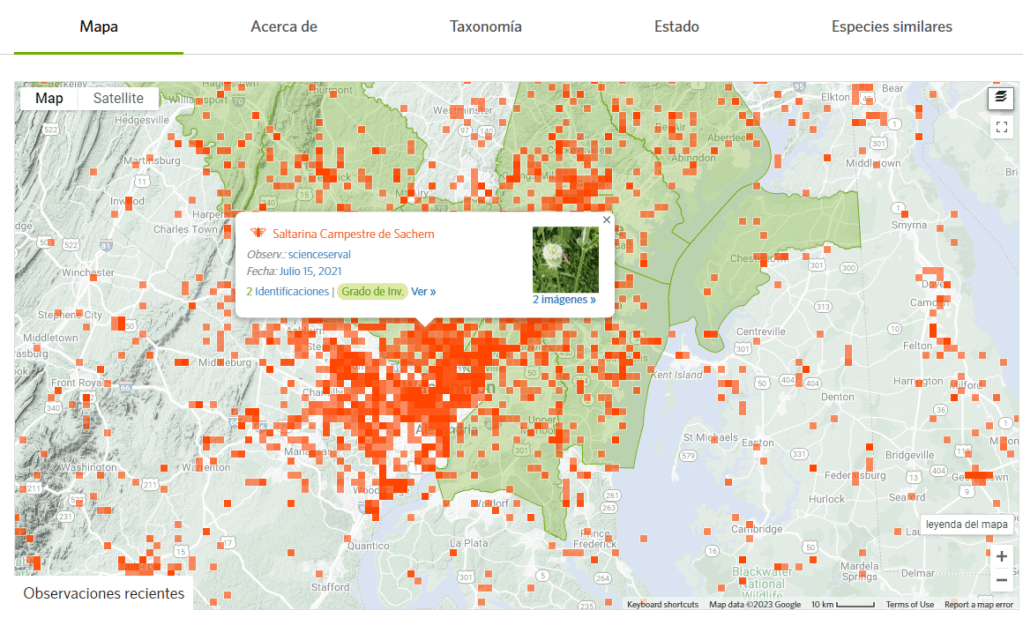This screenshot has height=618, width=1023.
Task: Go to Especies similares tab
Action: [x=891, y=27]
